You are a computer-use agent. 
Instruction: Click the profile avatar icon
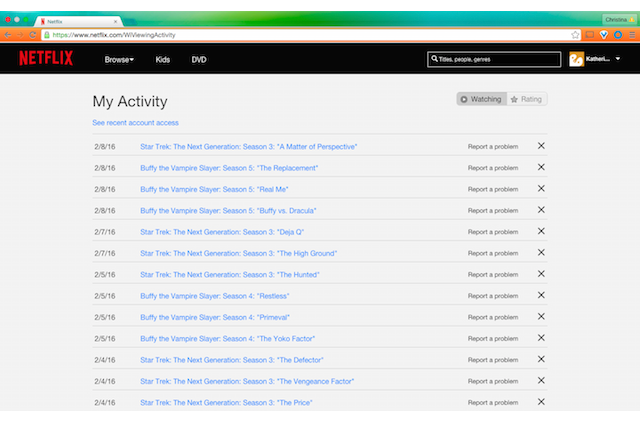click(x=577, y=60)
